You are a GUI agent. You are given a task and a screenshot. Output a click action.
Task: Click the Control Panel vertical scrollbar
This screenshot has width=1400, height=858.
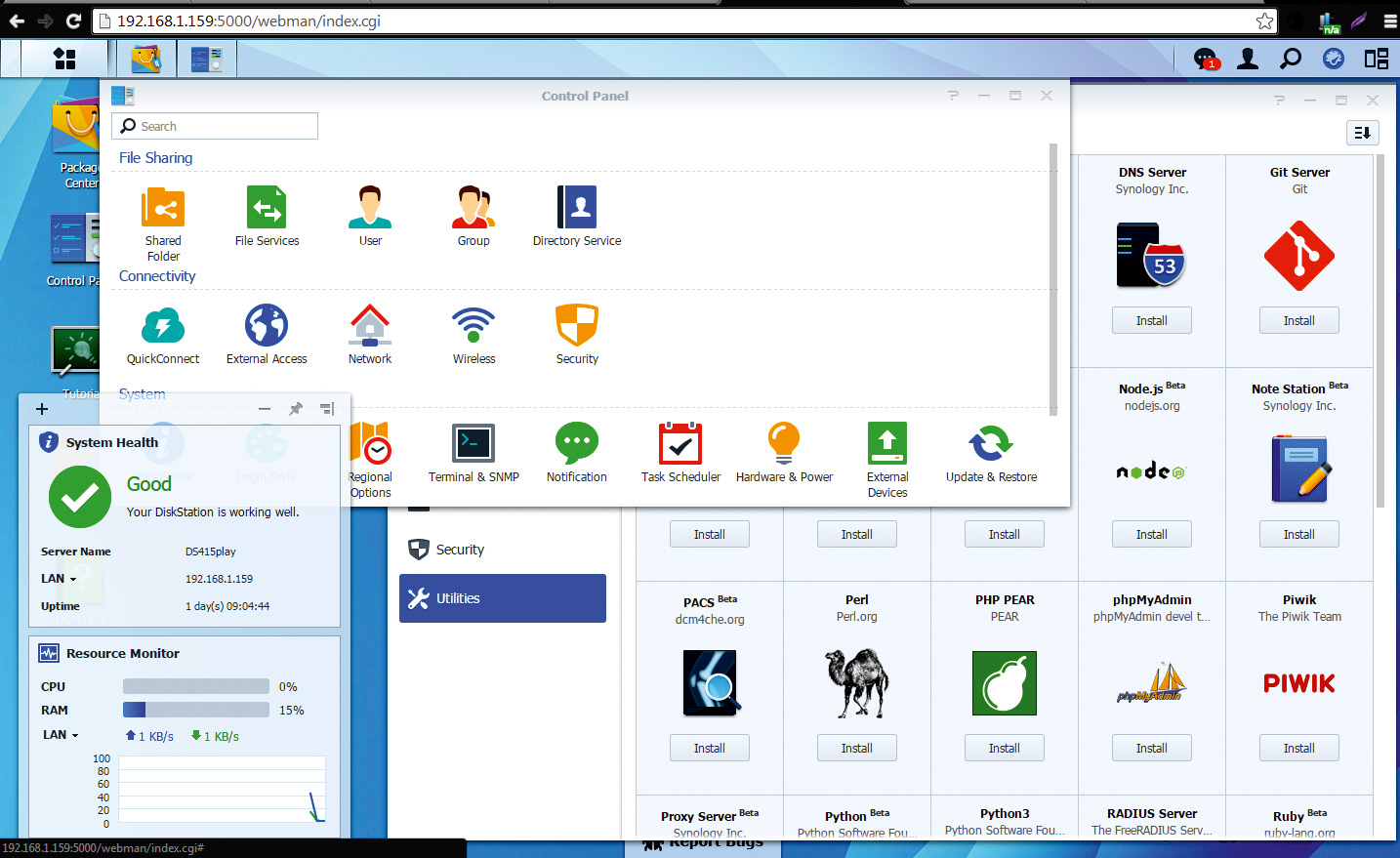click(x=1053, y=279)
